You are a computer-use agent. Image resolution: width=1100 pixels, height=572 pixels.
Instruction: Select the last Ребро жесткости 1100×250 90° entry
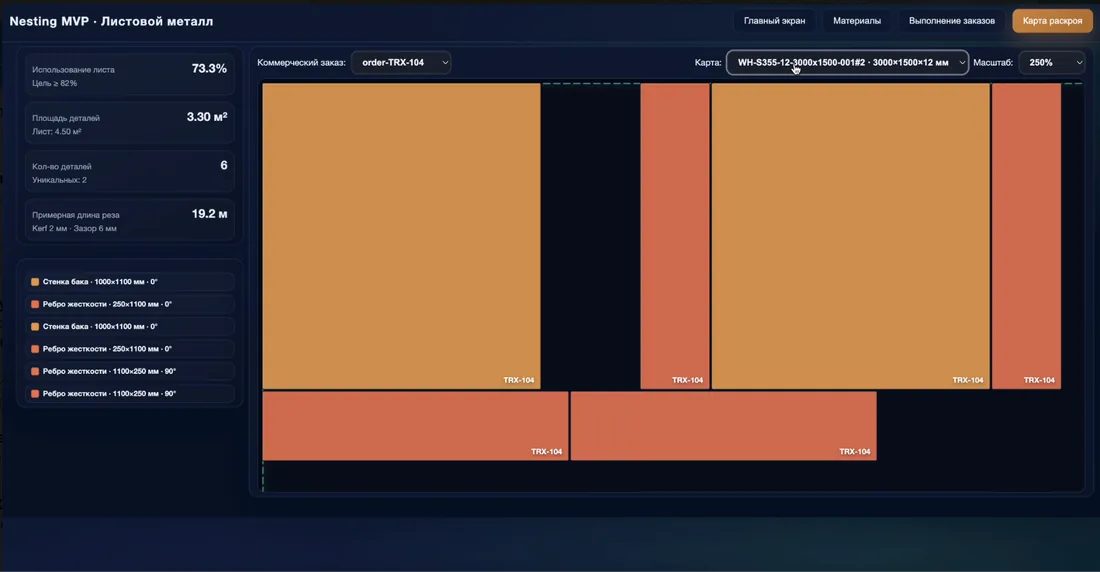[130, 394]
